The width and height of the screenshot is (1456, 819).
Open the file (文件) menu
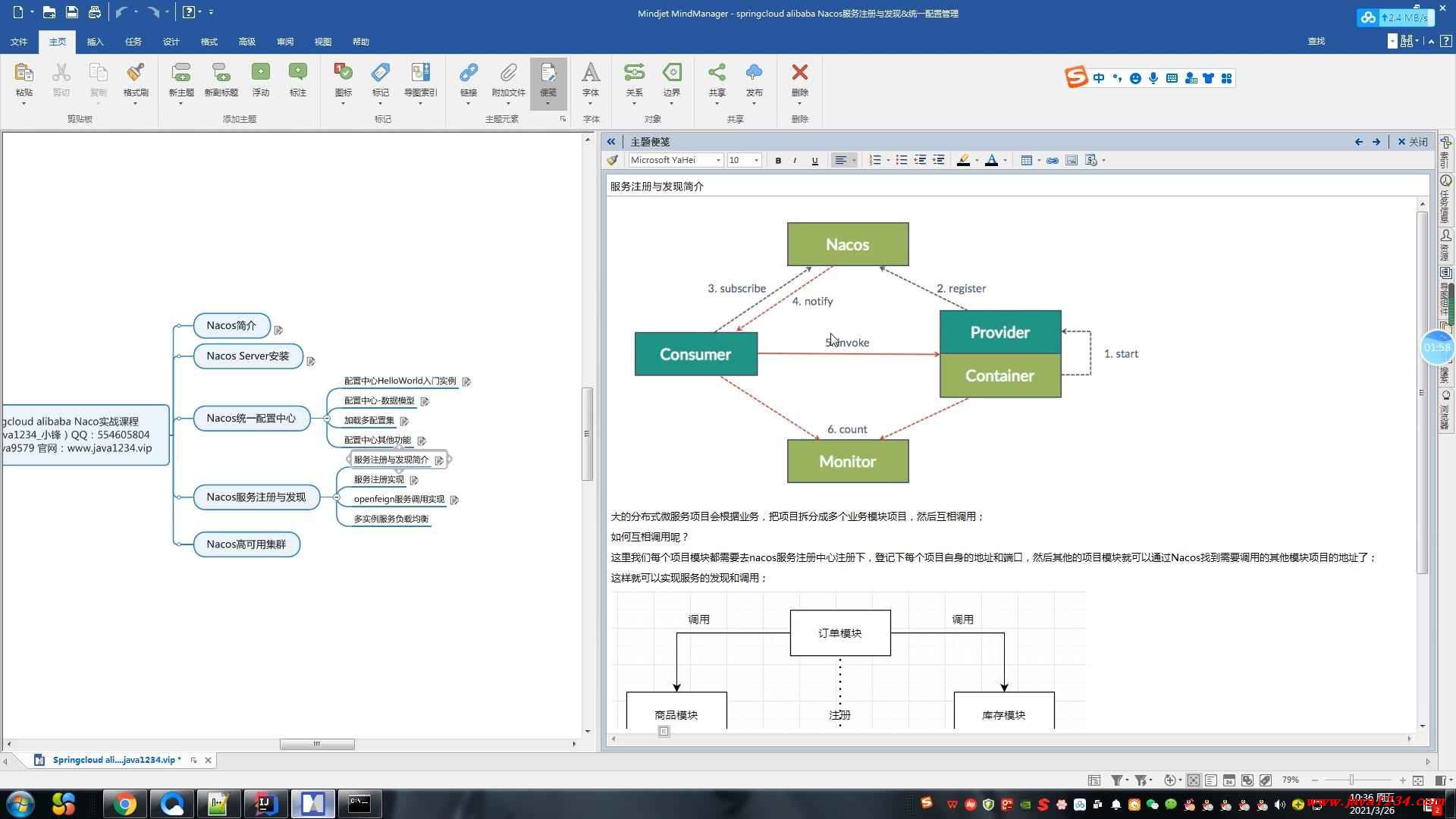click(x=19, y=42)
